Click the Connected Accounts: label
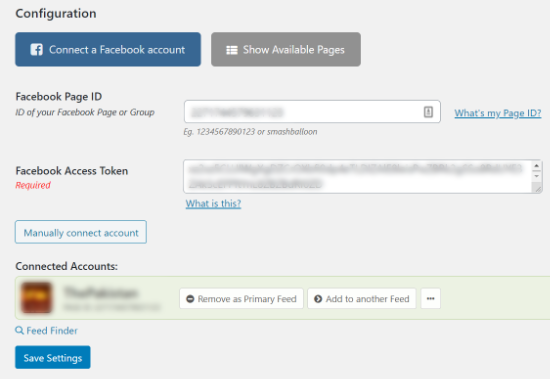Viewport: 550px width, 379px height. coord(66,266)
